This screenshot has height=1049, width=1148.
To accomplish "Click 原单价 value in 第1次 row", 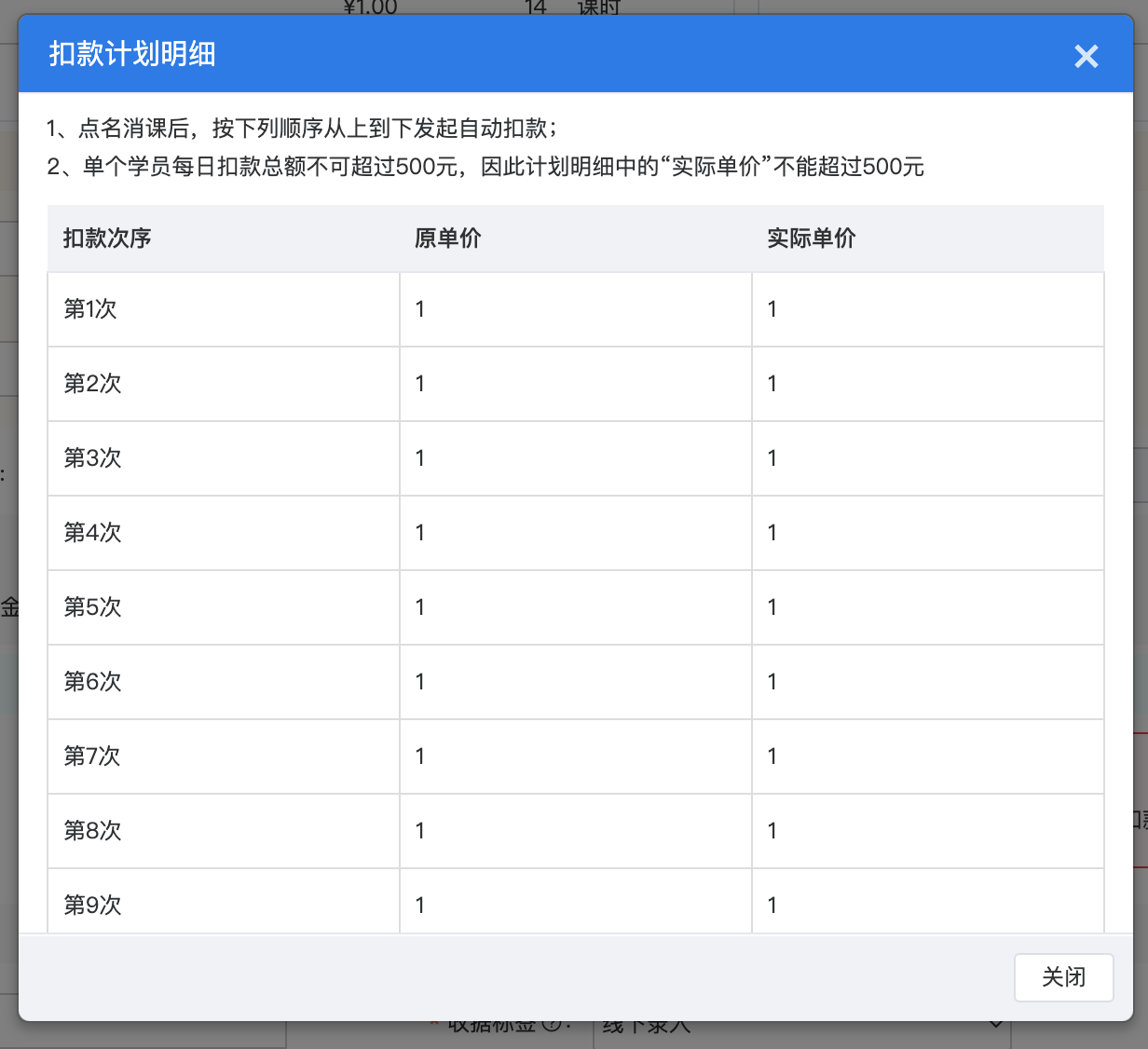I will pos(420,309).
